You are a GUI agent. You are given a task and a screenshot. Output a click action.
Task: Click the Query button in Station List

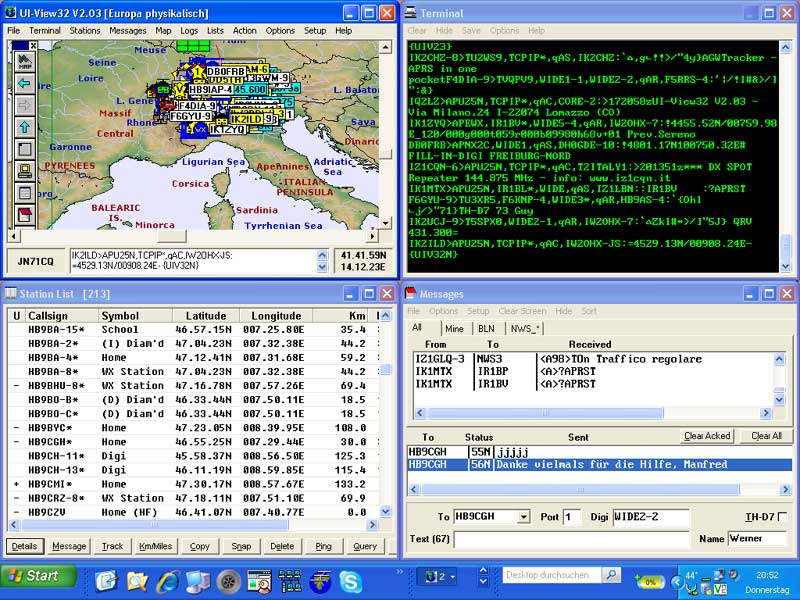pyautogui.click(x=365, y=546)
